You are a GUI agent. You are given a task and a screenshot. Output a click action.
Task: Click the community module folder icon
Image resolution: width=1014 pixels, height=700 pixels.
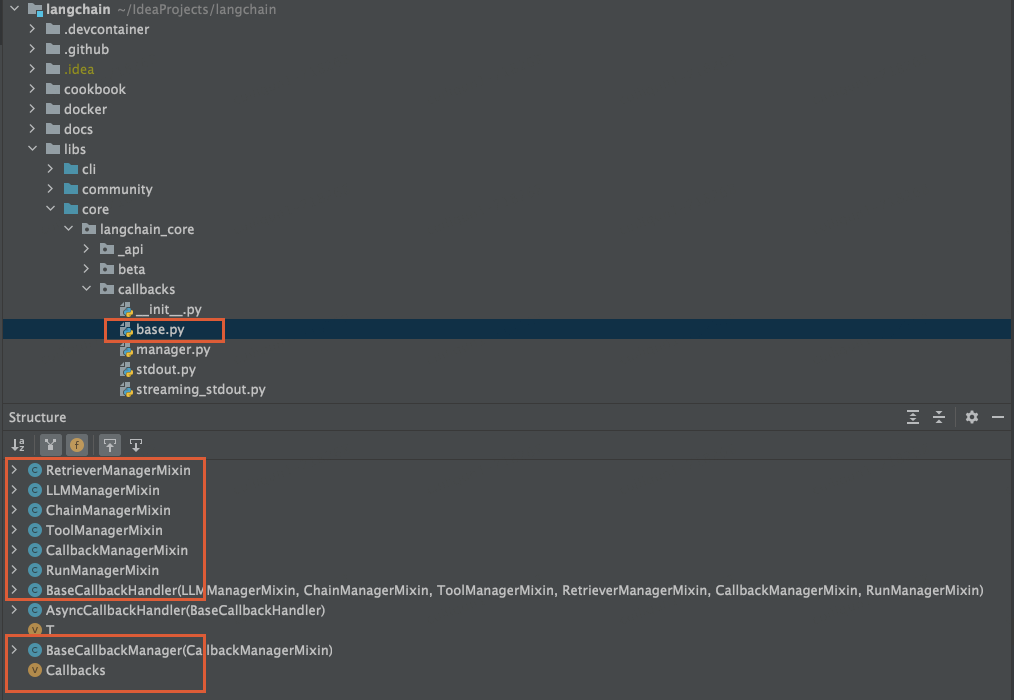(71, 189)
